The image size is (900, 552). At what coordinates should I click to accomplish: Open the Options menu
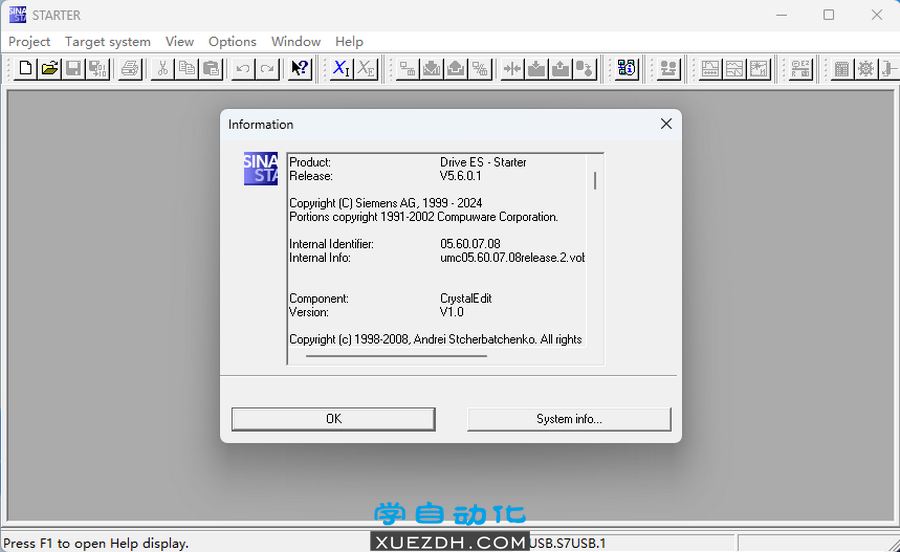(232, 42)
